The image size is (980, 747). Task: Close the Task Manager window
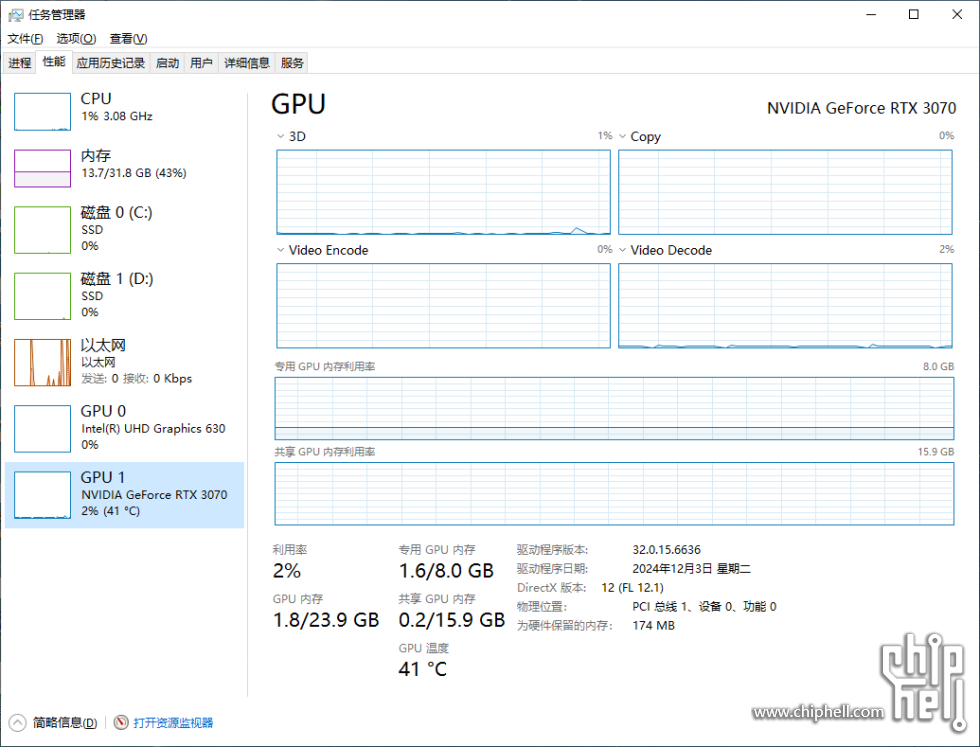pos(957,14)
